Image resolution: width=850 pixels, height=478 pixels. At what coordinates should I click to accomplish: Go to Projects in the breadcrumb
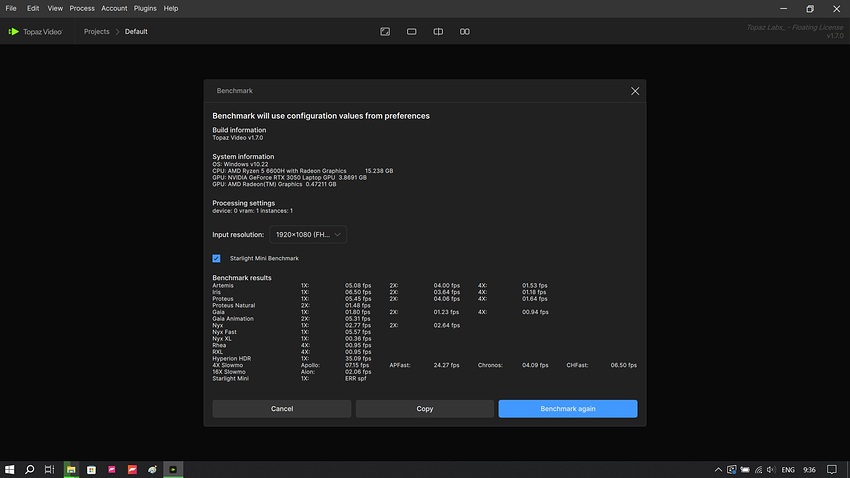point(96,31)
